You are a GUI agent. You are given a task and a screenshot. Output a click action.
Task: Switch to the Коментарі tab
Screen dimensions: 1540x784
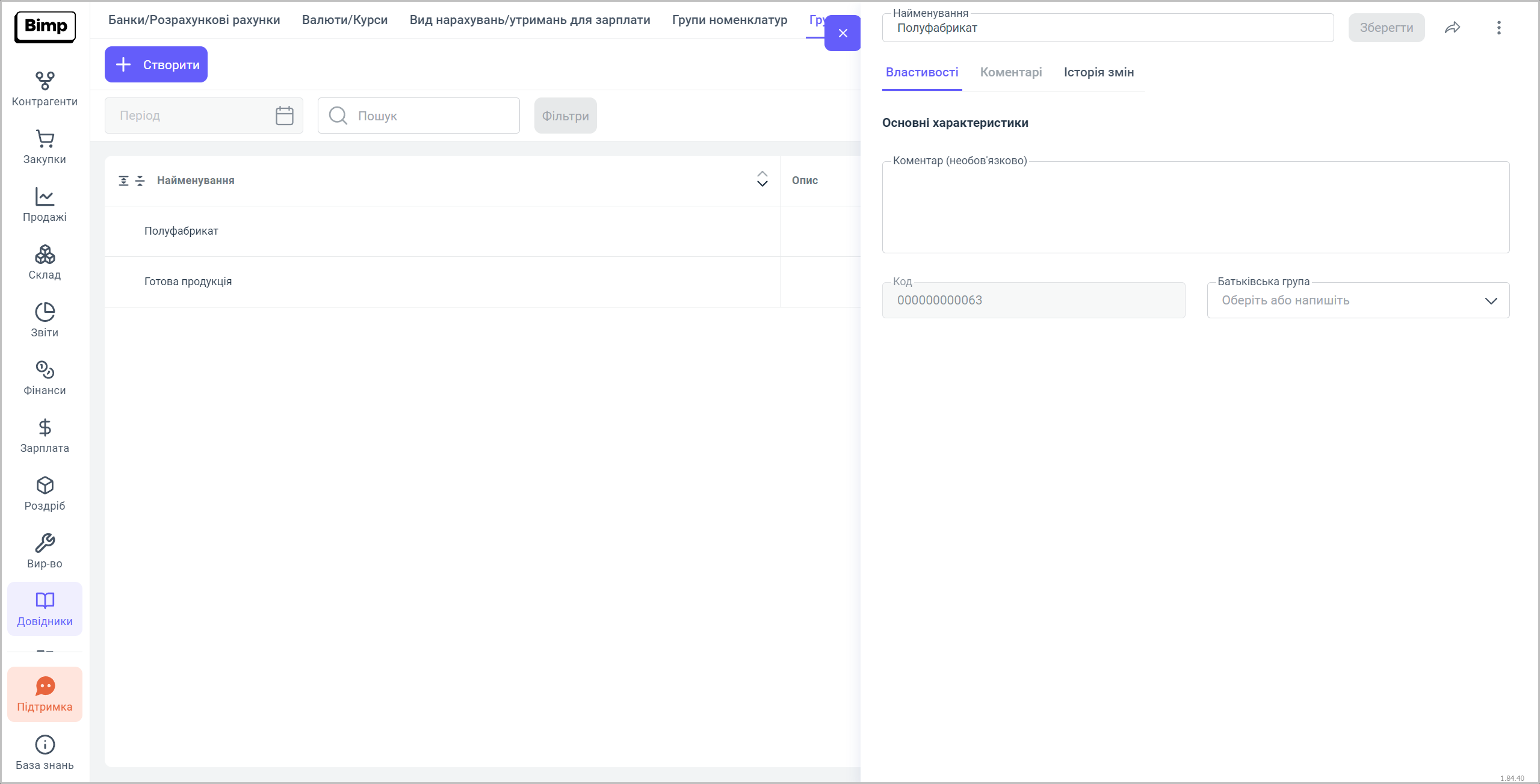[x=1010, y=72]
